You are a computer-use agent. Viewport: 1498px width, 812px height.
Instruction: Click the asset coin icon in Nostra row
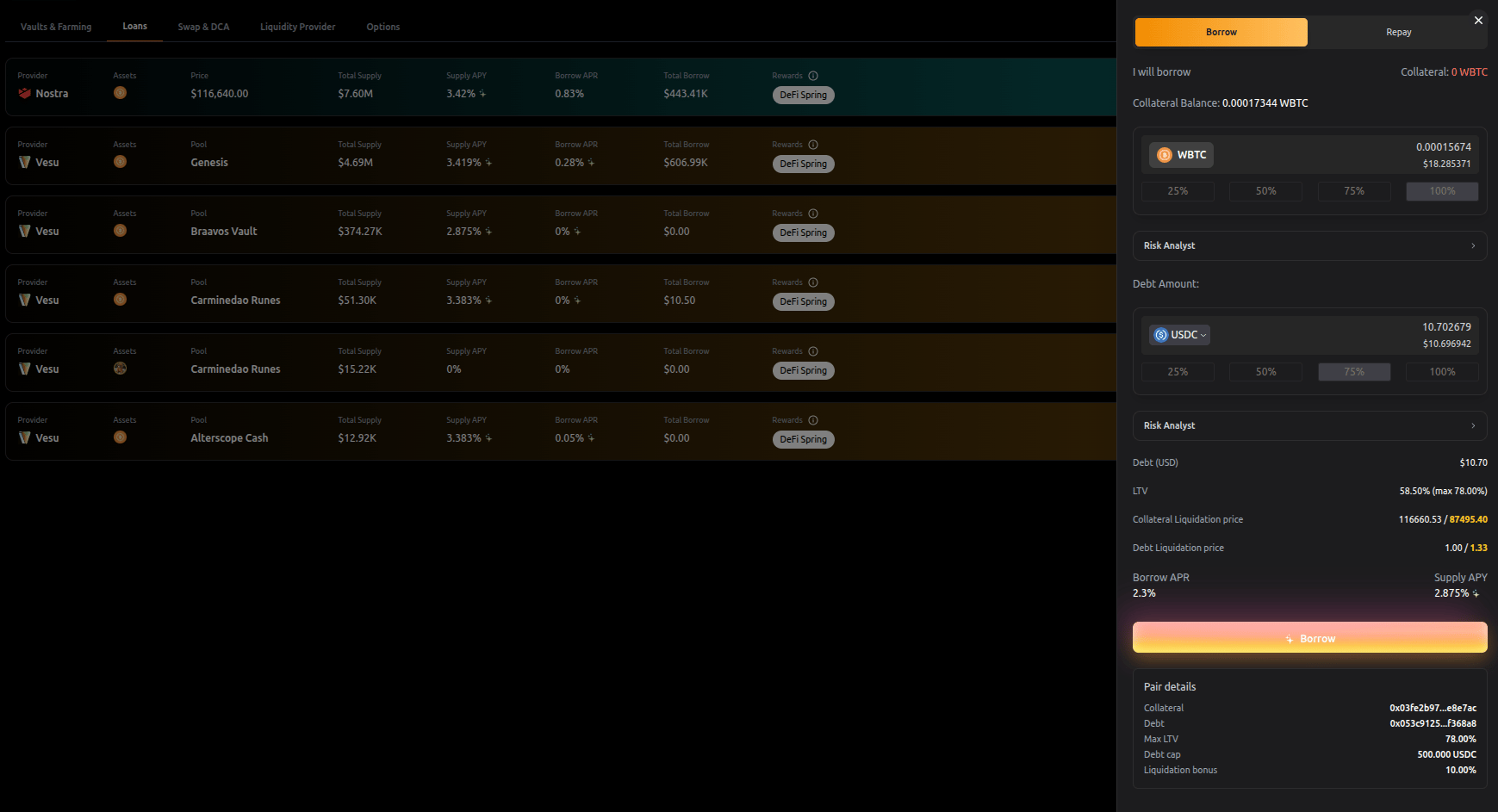coord(120,93)
